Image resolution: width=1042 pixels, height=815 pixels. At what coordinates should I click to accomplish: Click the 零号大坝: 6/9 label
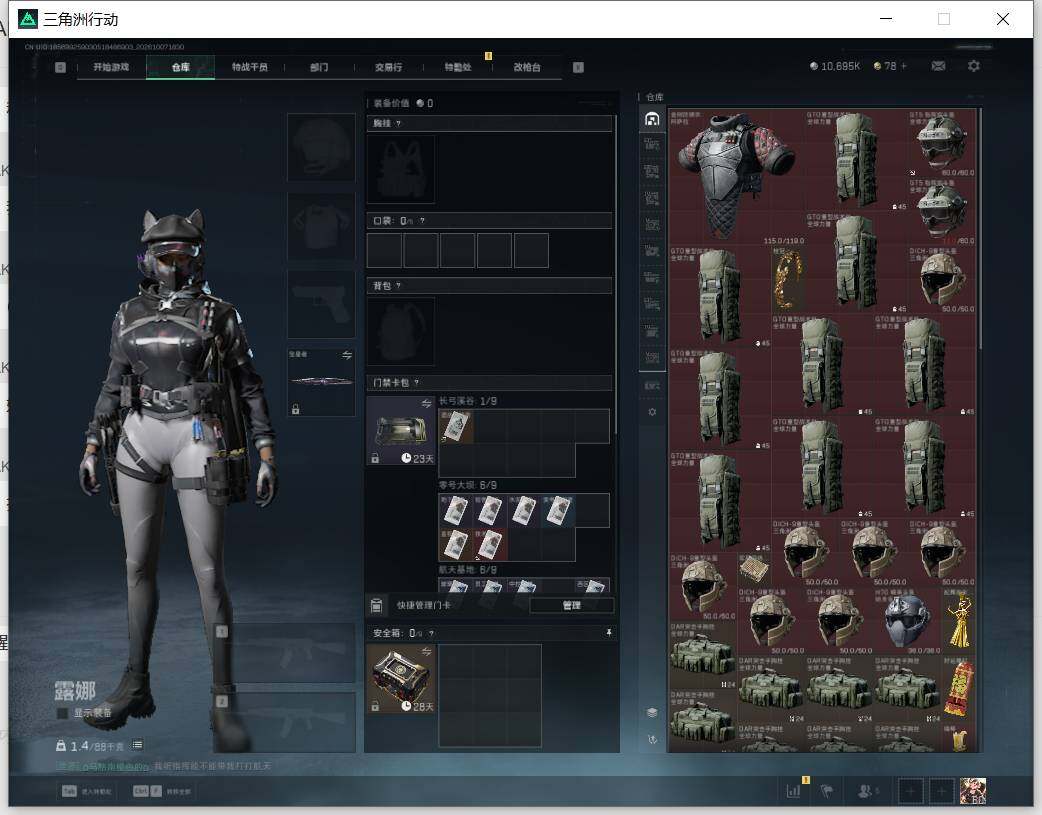[468, 485]
